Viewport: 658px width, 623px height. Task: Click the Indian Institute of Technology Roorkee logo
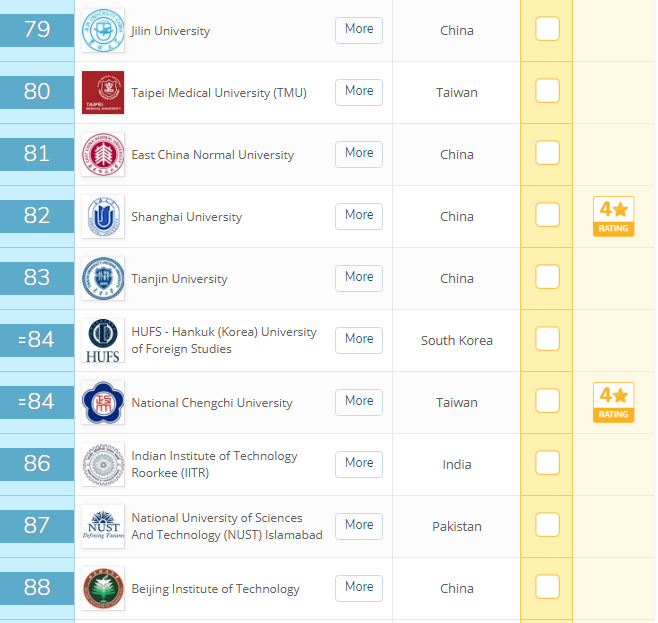click(103, 464)
